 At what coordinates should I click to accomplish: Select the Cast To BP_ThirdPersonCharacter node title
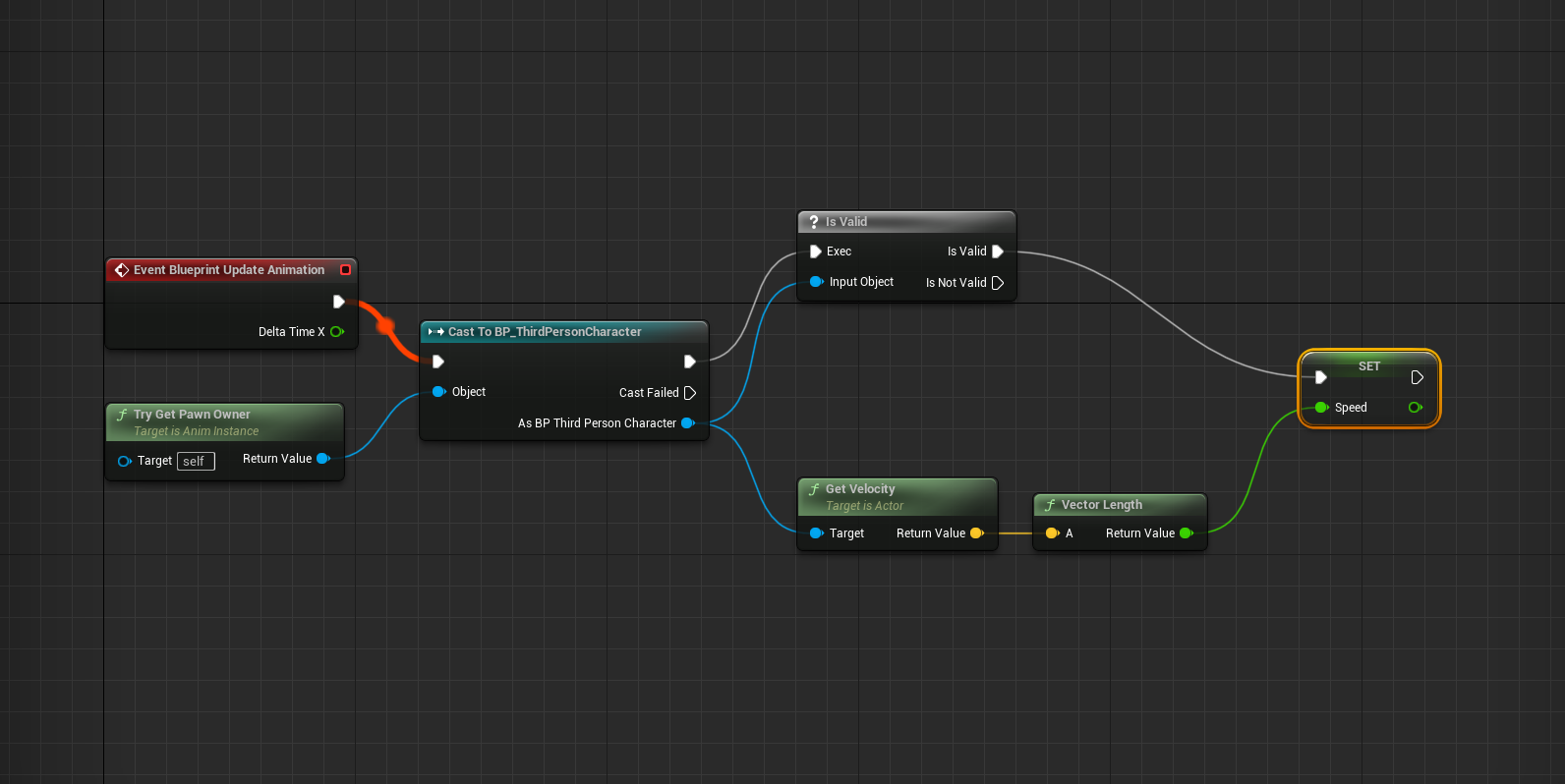(x=545, y=332)
